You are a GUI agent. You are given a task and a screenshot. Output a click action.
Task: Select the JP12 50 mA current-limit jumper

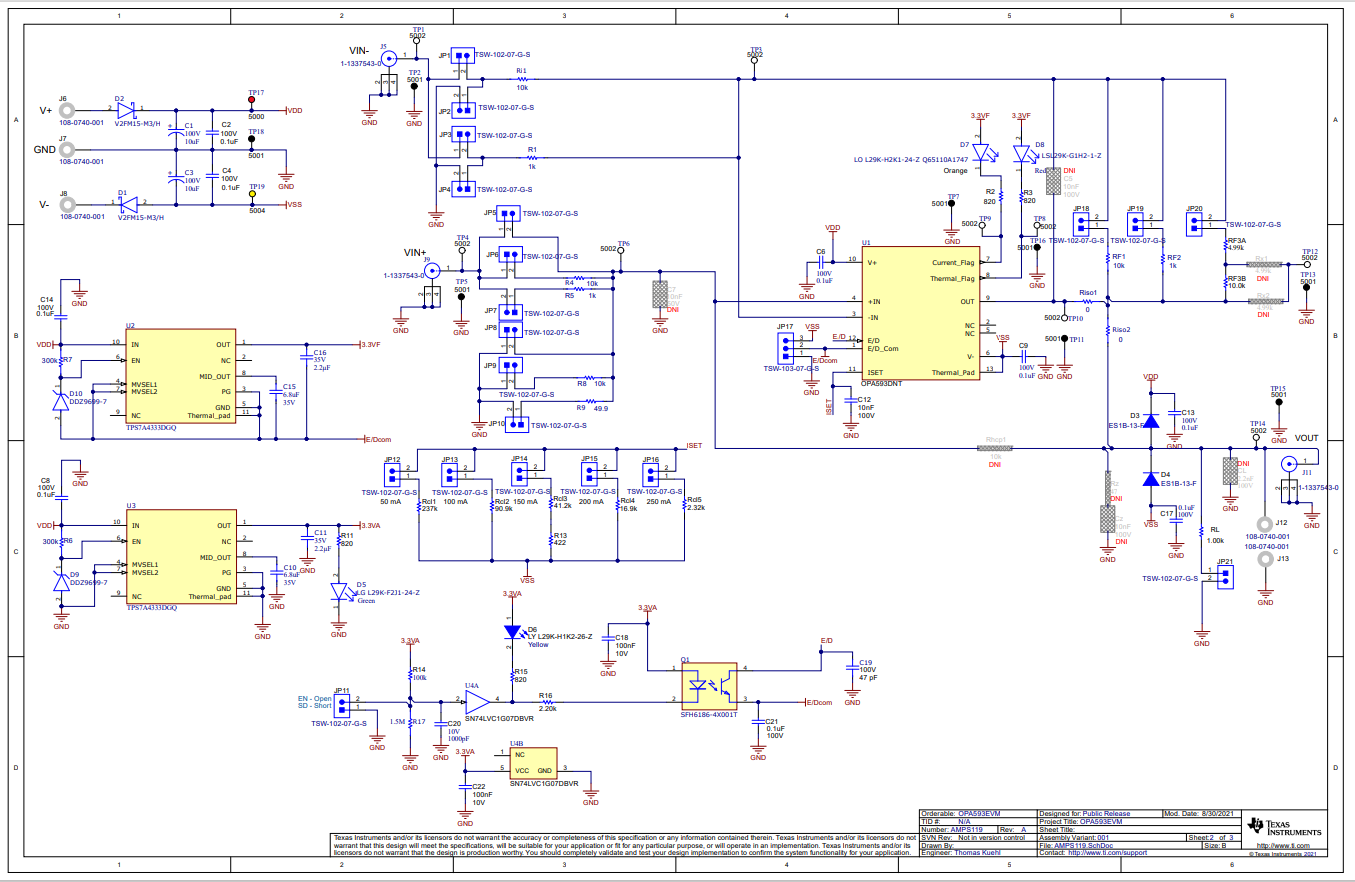pyautogui.click(x=392, y=473)
